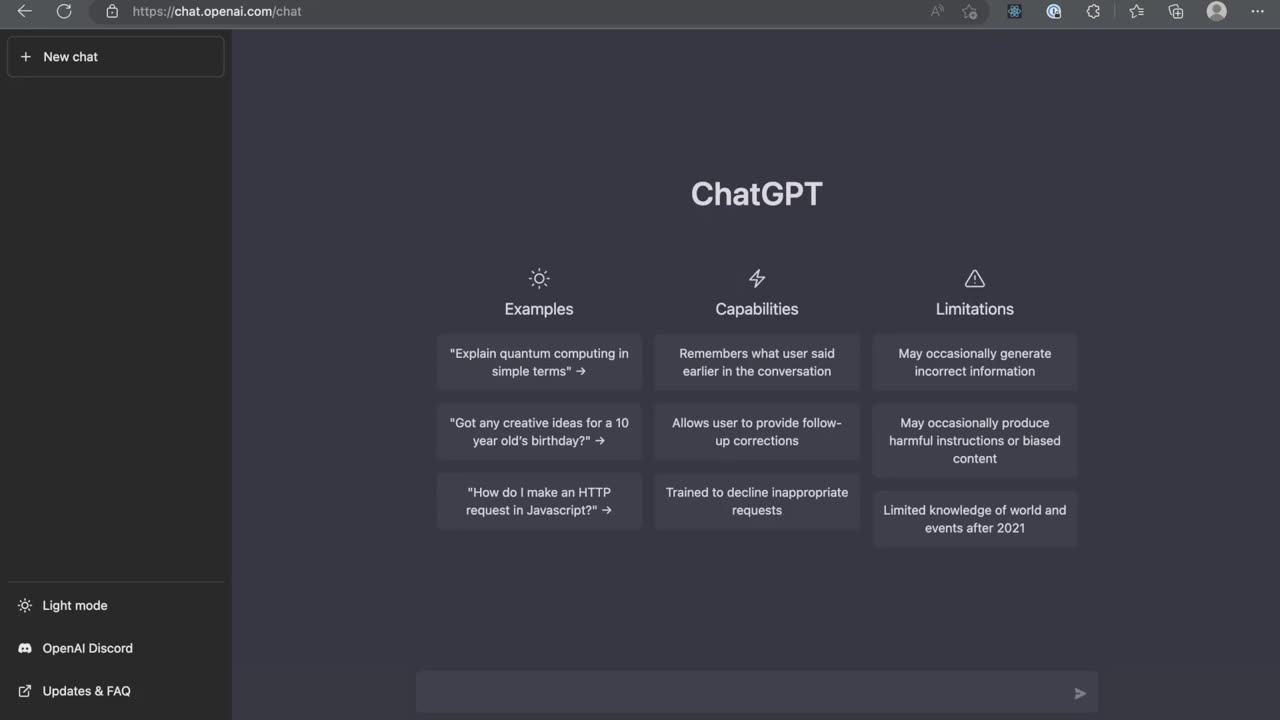Switch to Light mode
The height and width of the screenshot is (720, 1280).
(116, 606)
